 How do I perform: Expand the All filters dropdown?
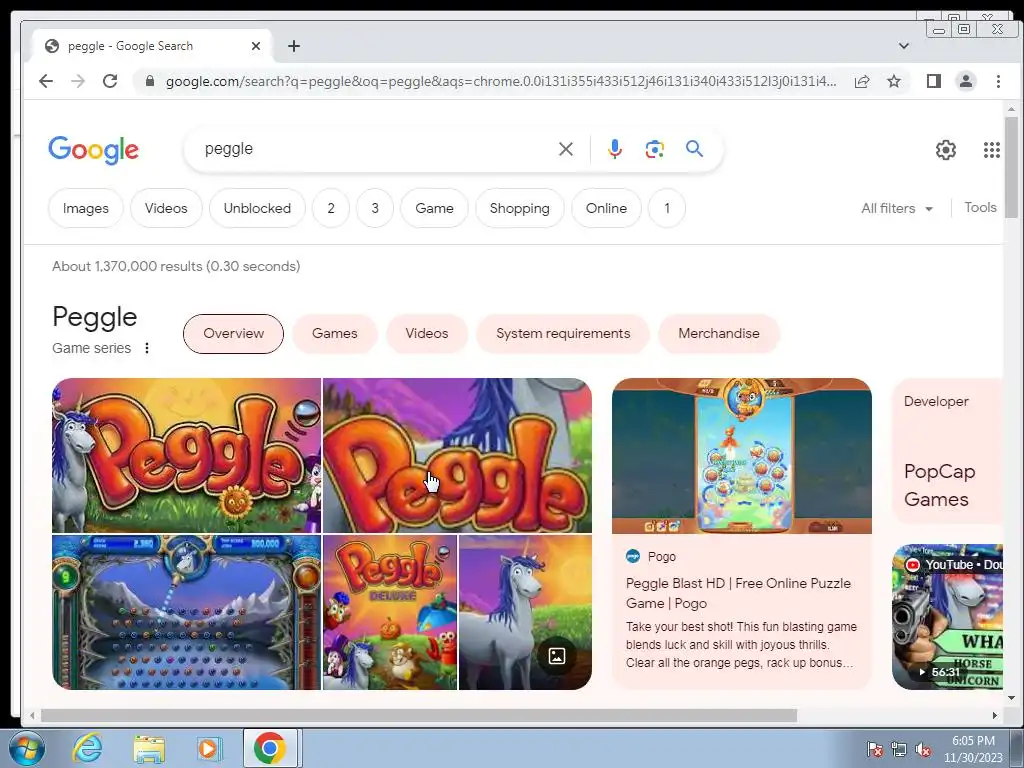[x=897, y=208]
